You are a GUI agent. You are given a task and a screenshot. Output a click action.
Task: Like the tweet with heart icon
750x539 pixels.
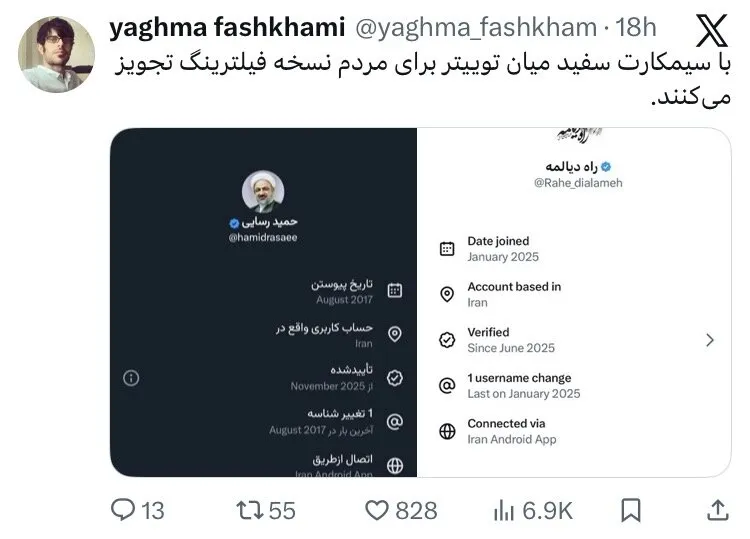376,511
